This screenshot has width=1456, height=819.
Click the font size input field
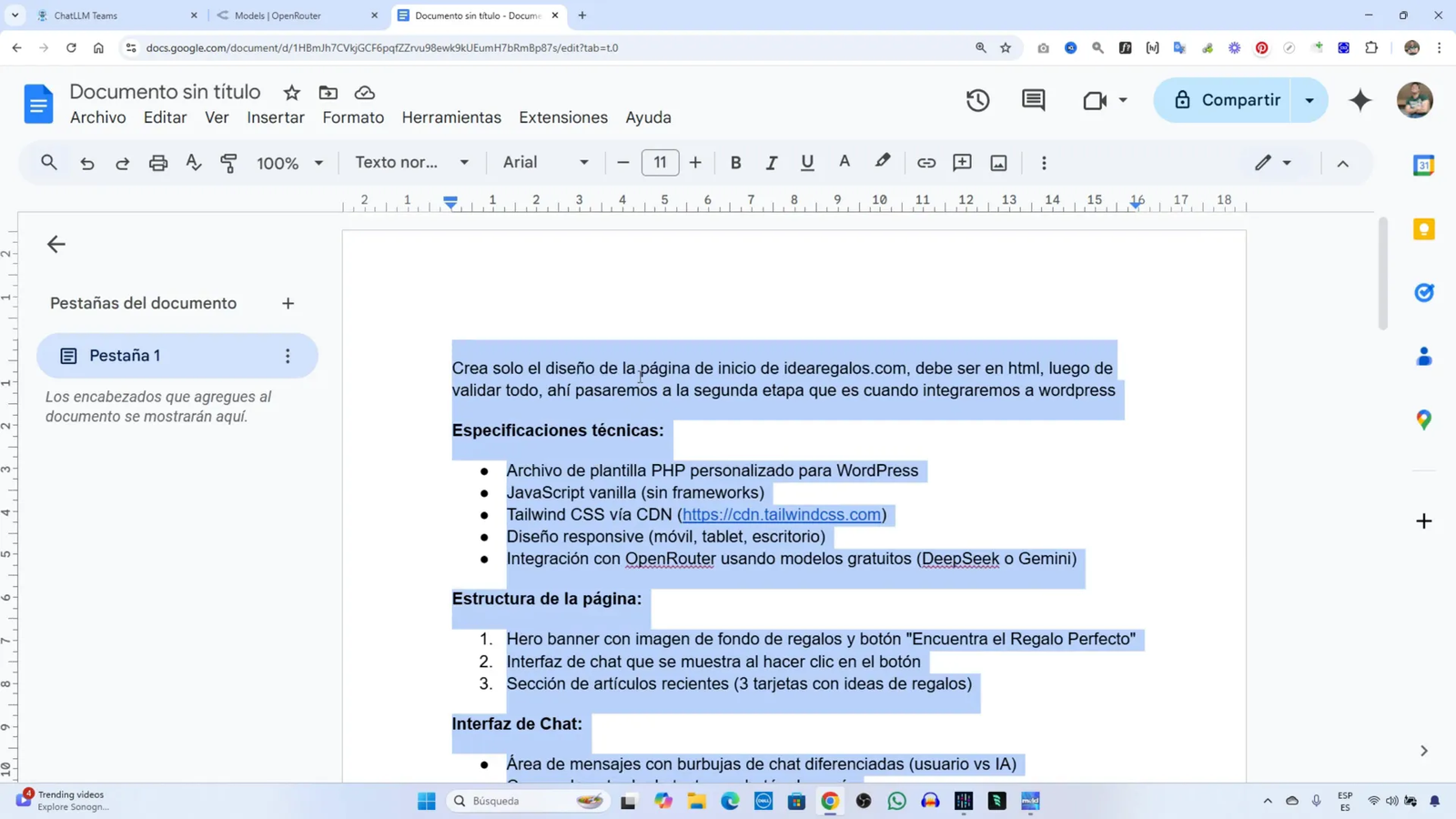click(x=659, y=163)
